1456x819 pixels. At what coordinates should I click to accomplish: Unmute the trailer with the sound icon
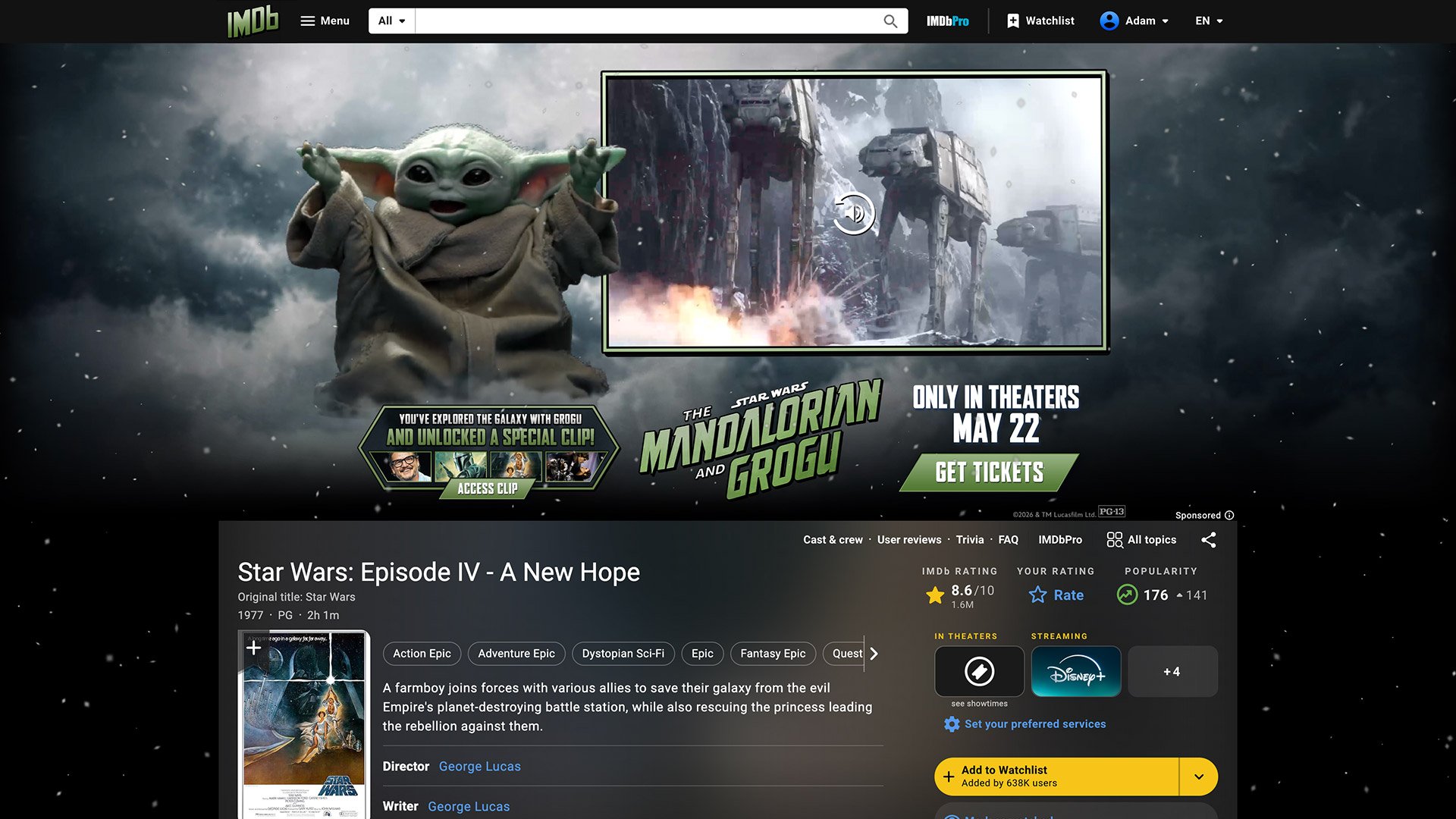(x=854, y=213)
